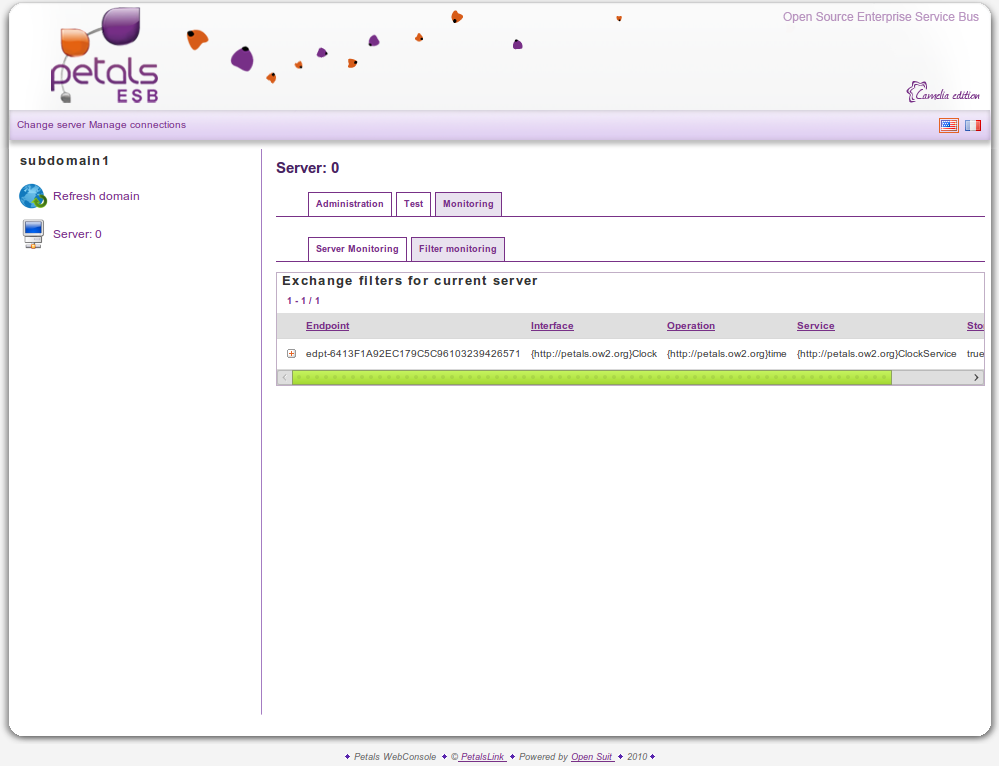Switch language with the US flag icon
This screenshot has width=999, height=766.
click(948, 125)
